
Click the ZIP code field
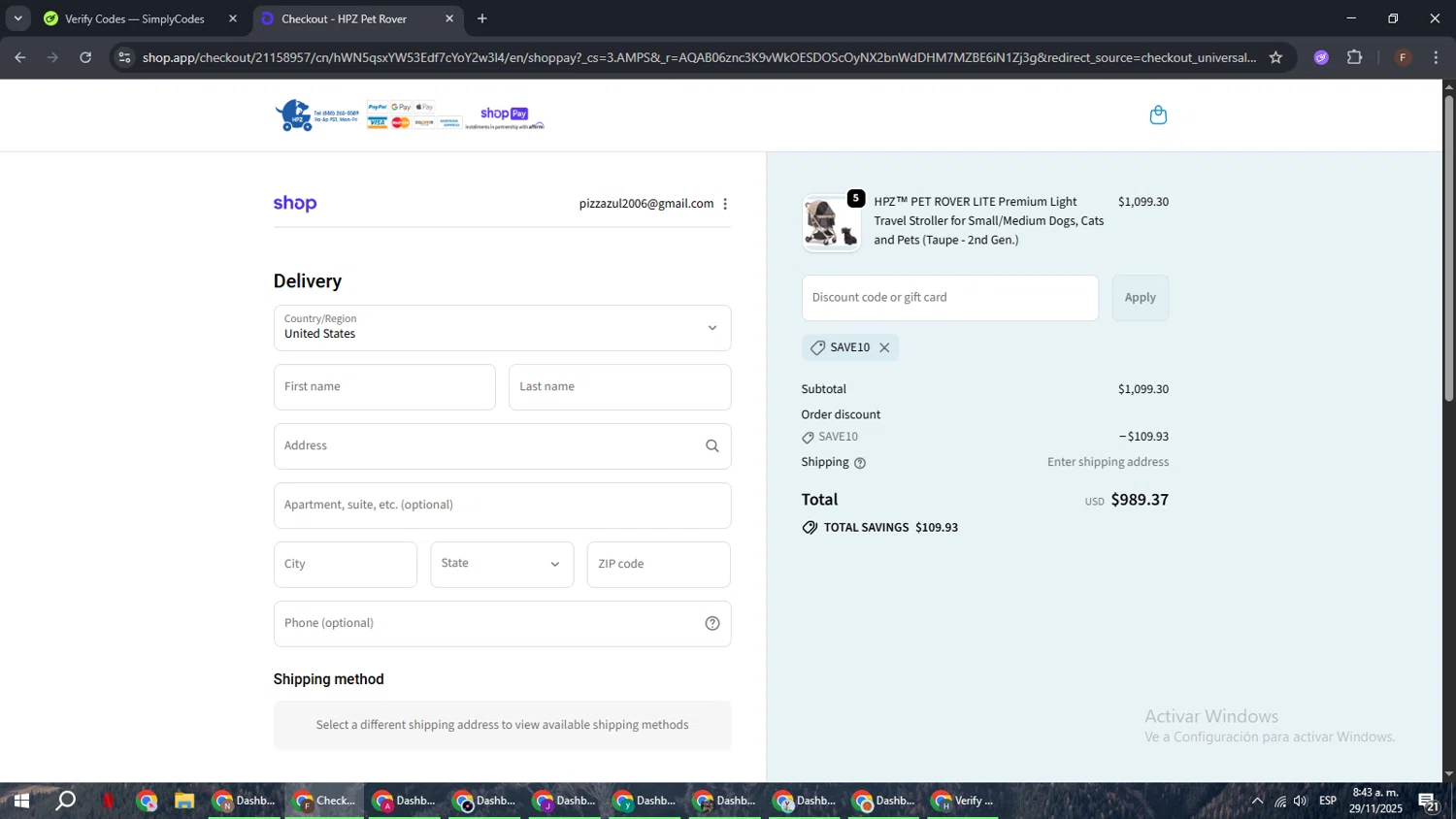(x=658, y=565)
